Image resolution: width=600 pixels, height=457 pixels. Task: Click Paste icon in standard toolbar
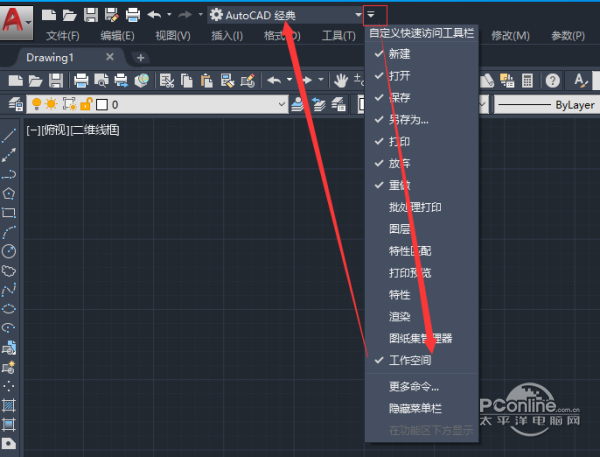[x=207, y=81]
